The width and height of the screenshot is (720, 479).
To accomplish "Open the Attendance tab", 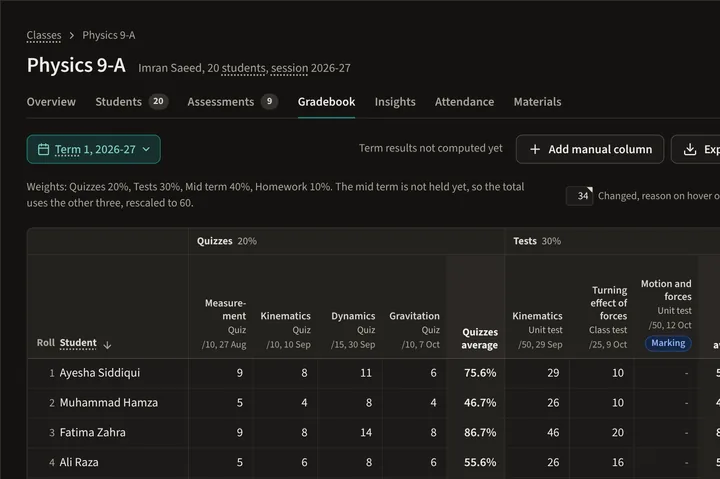I will pyautogui.click(x=465, y=102).
